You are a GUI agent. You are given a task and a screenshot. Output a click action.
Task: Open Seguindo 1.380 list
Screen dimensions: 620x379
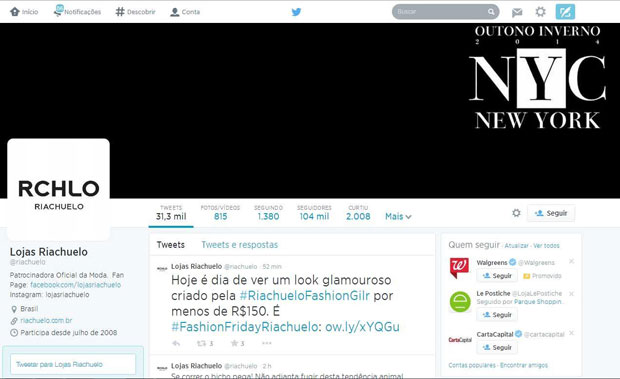[268, 213]
